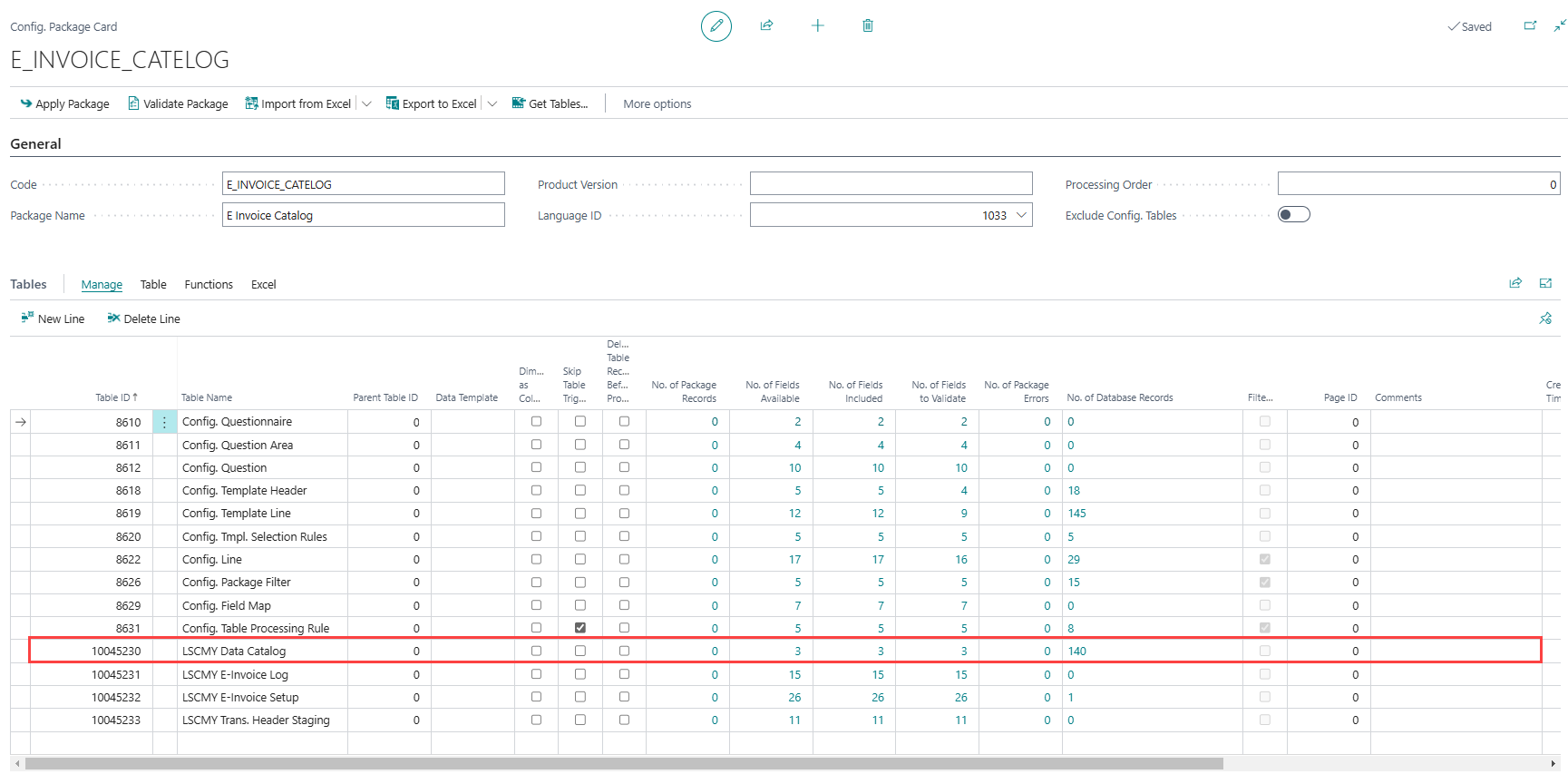Uncheck Skip Table Triggers for table 8631
Screen dimensions: 1568x784
point(580,628)
